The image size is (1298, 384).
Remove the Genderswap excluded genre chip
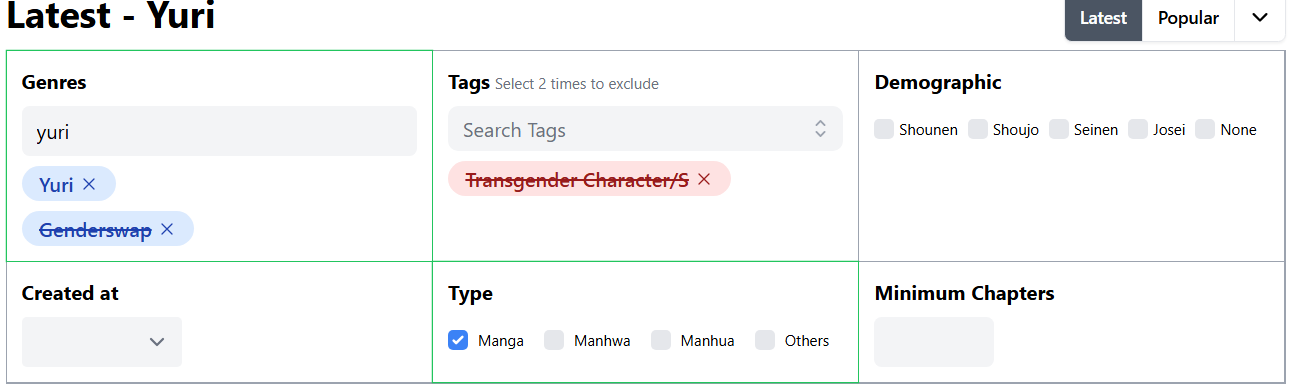point(167,229)
